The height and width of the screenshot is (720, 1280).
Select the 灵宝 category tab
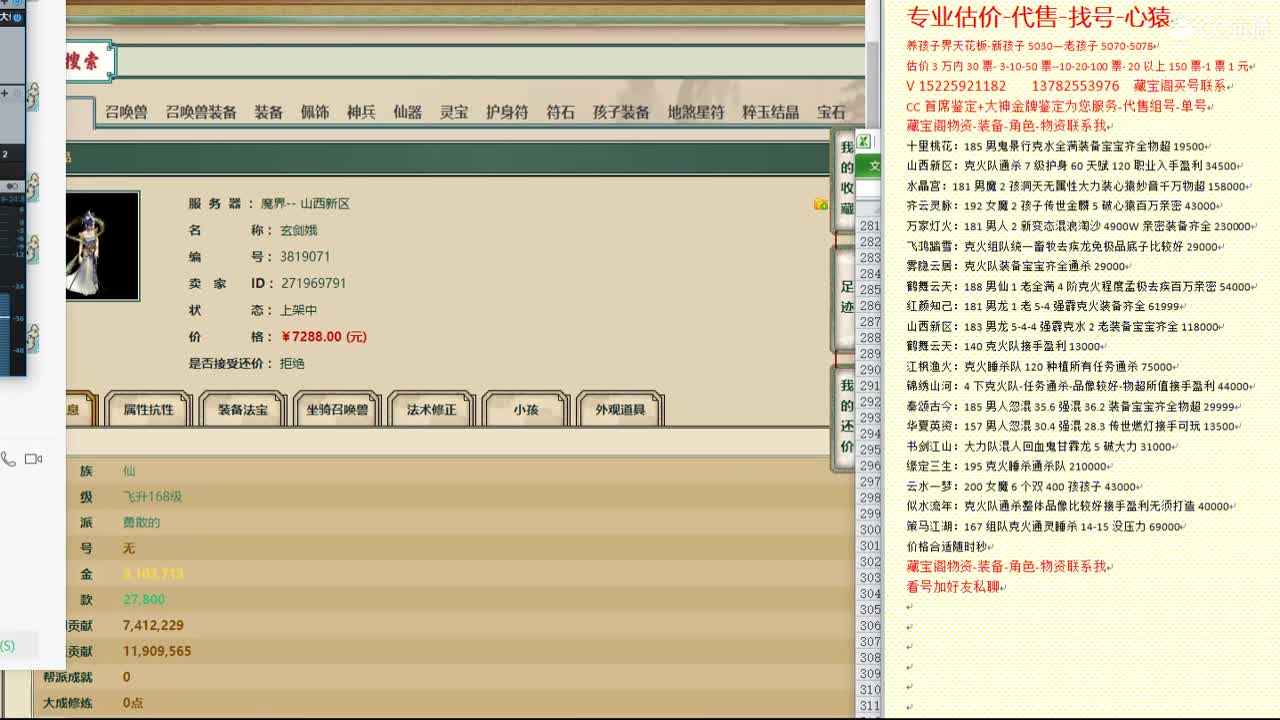click(x=454, y=112)
